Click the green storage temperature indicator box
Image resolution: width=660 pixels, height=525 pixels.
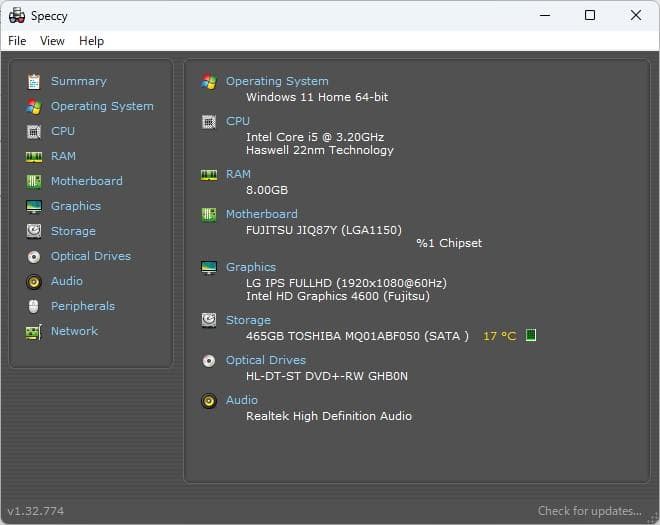point(531,335)
